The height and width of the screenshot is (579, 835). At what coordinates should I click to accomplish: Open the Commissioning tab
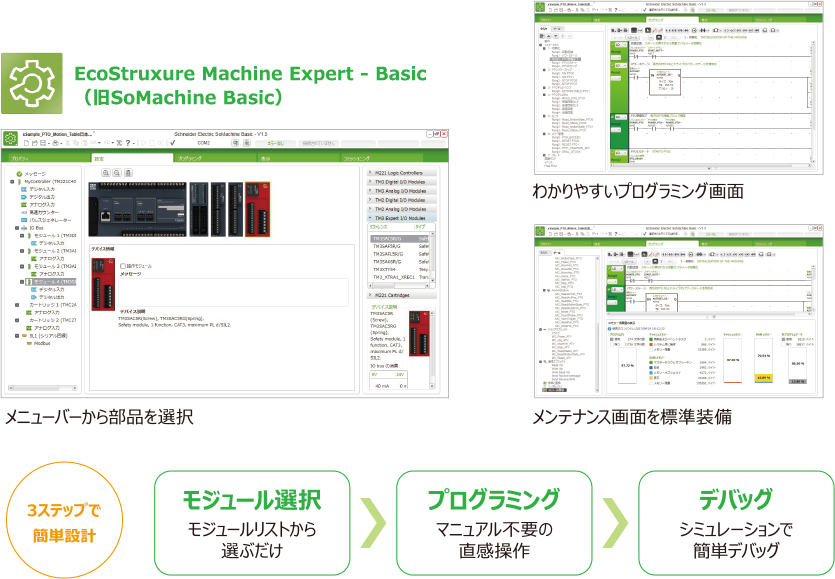coord(357,158)
